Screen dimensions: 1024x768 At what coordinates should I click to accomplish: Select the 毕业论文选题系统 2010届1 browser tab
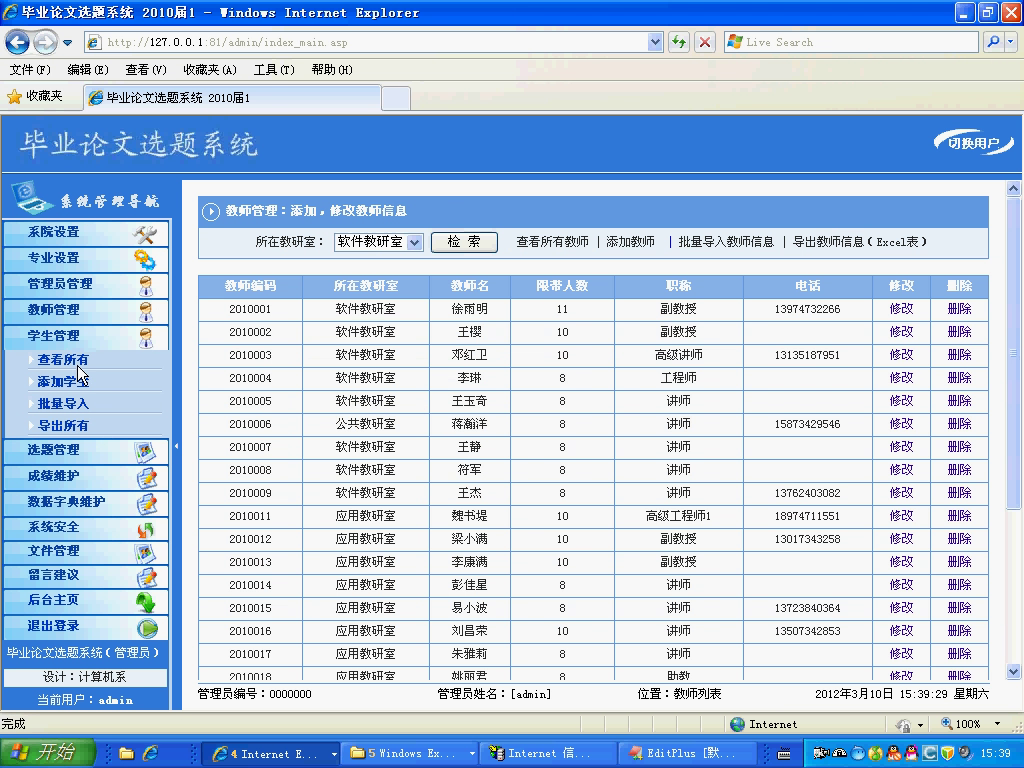232,98
